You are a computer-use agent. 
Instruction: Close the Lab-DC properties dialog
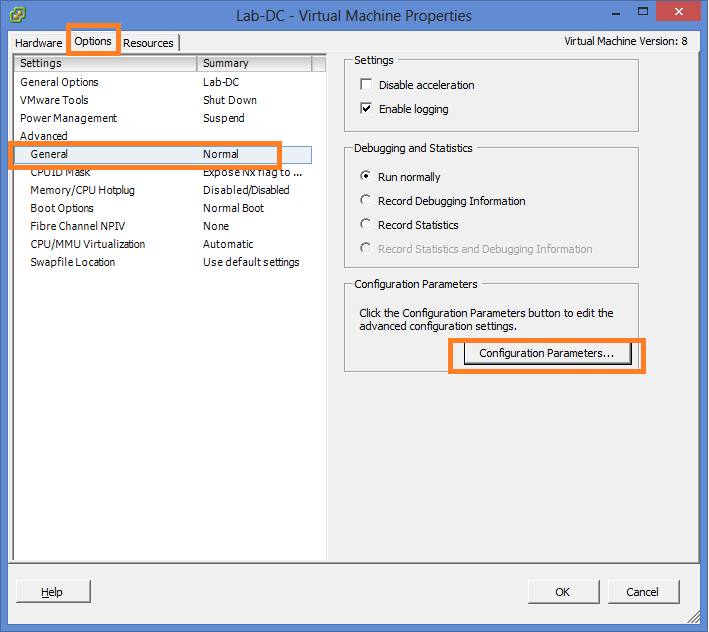point(678,12)
